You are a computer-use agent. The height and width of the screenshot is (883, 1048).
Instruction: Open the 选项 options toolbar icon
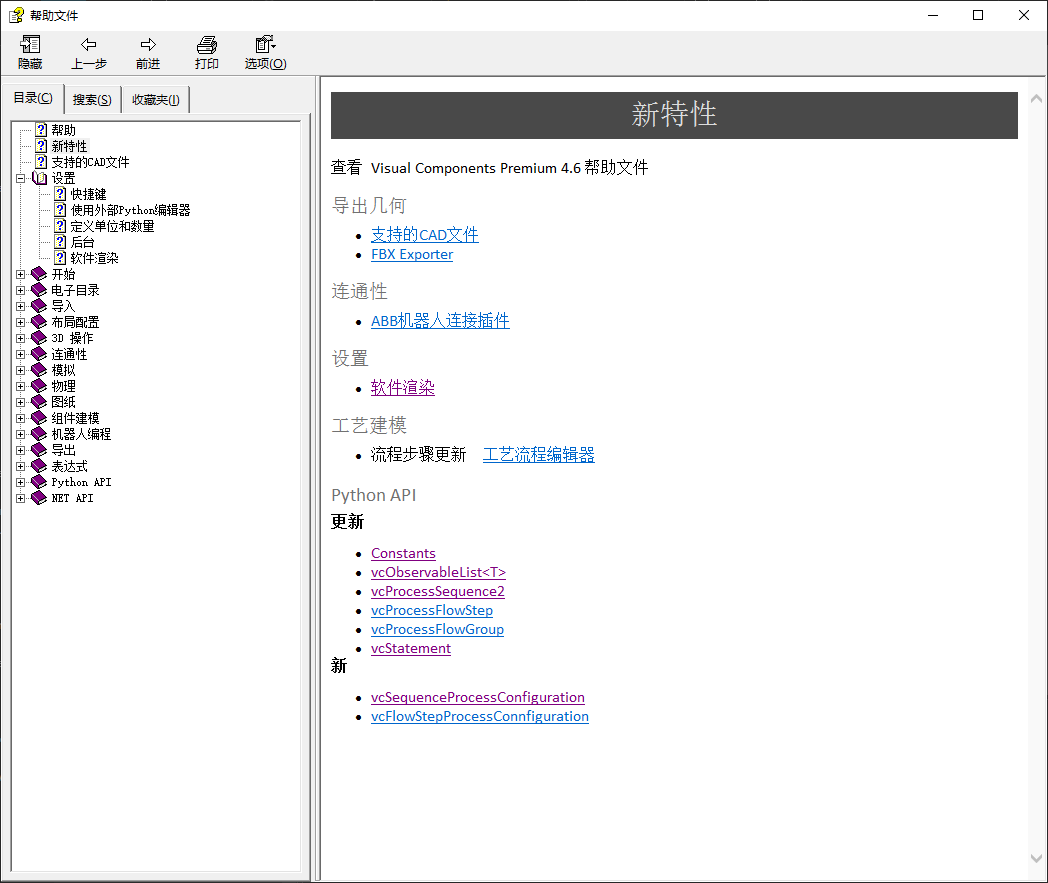(265, 45)
